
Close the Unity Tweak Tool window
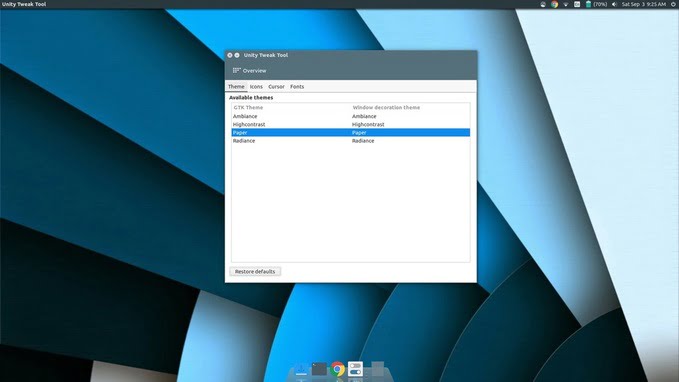point(230,55)
